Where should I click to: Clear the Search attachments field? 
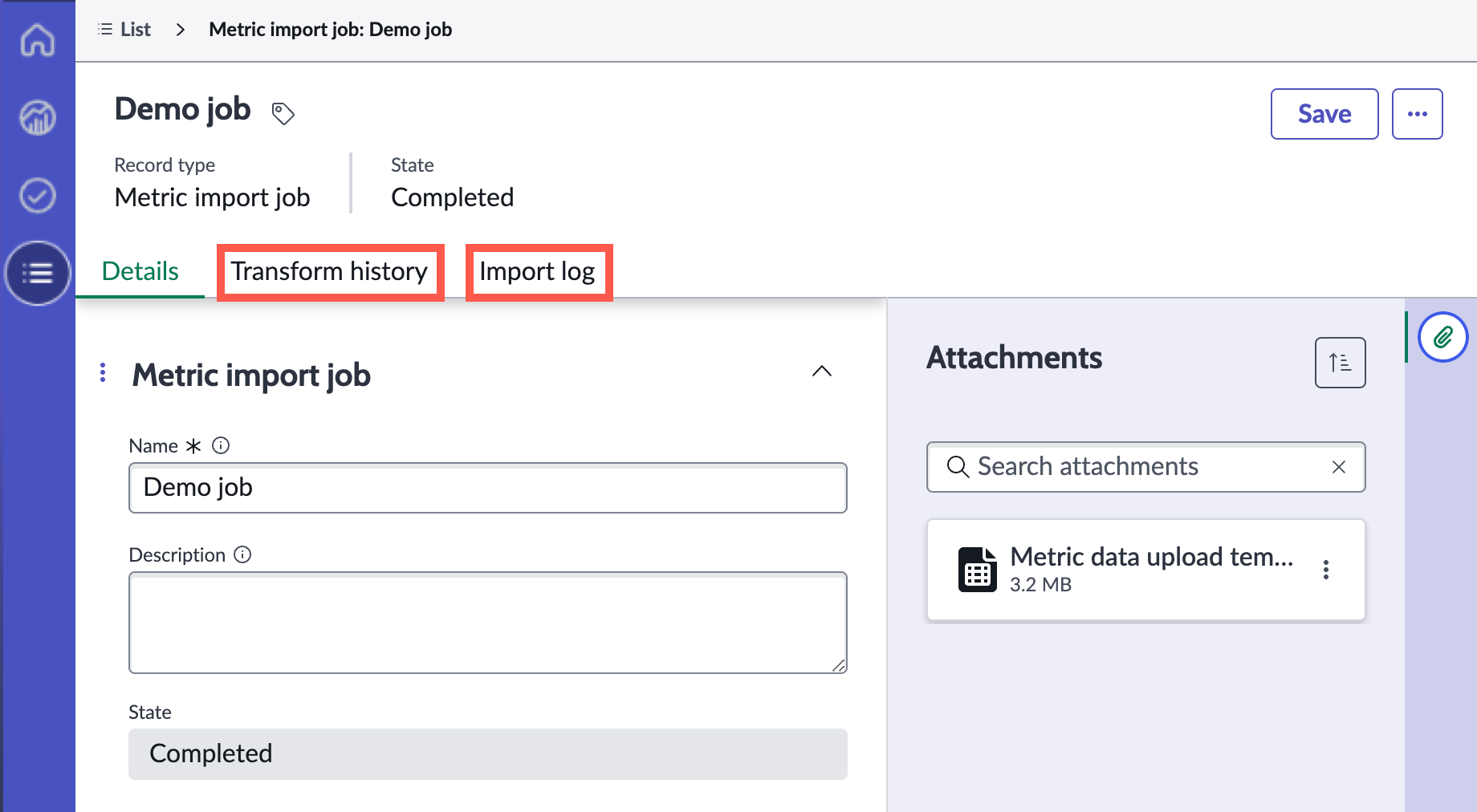(x=1338, y=467)
